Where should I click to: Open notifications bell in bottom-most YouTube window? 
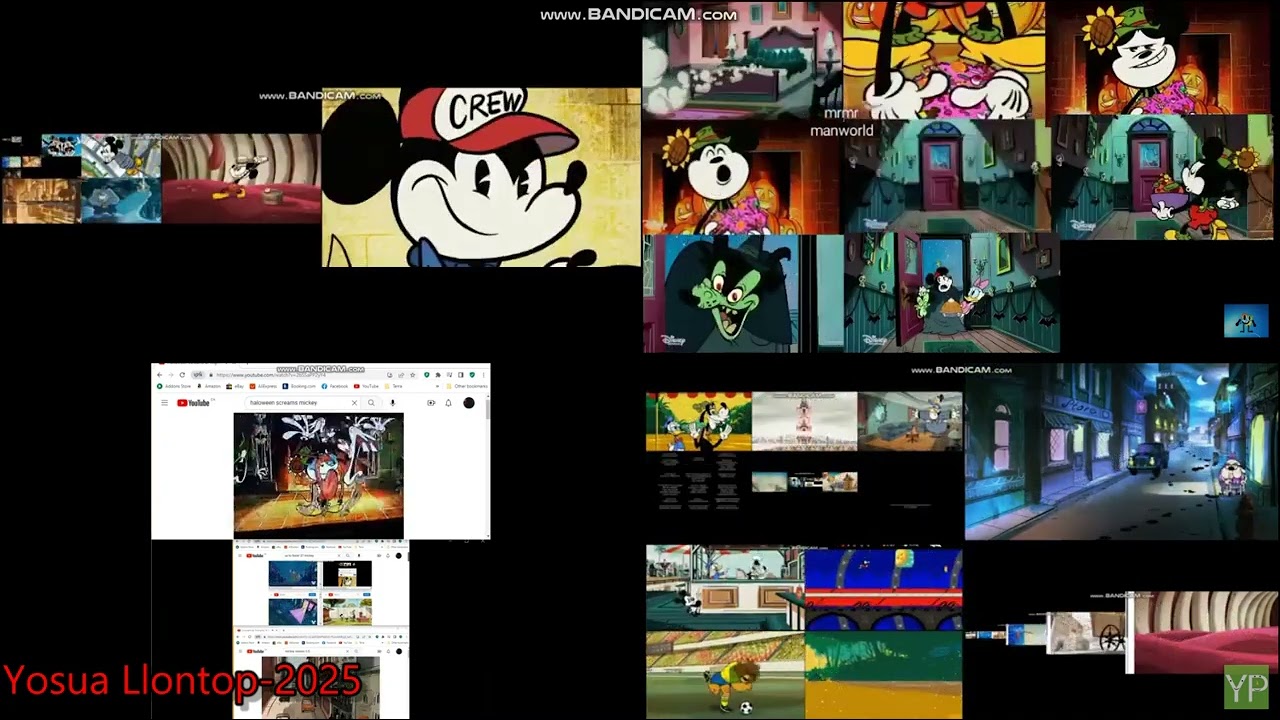(x=388, y=651)
